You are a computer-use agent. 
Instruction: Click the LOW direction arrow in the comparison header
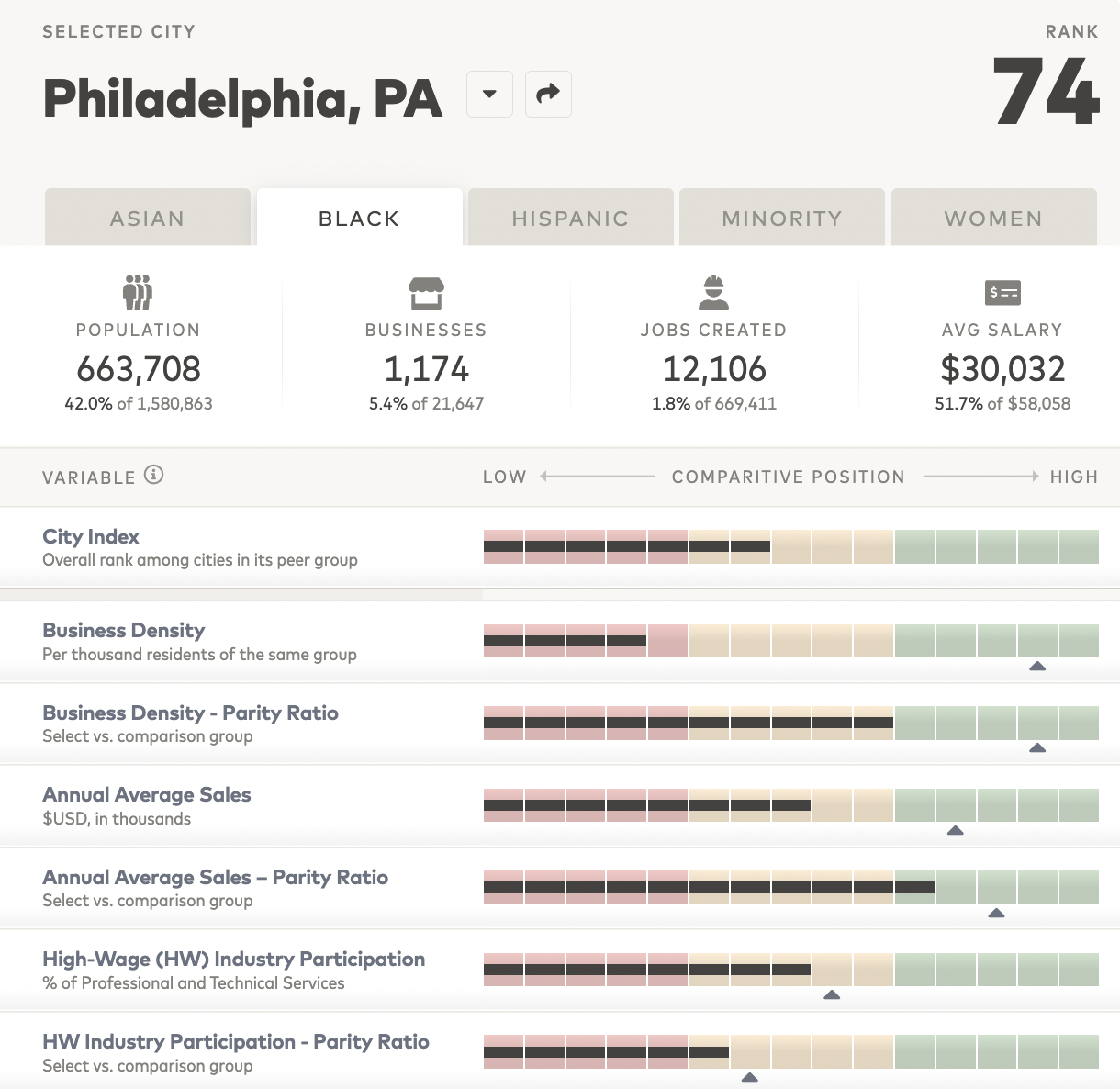tap(545, 476)
